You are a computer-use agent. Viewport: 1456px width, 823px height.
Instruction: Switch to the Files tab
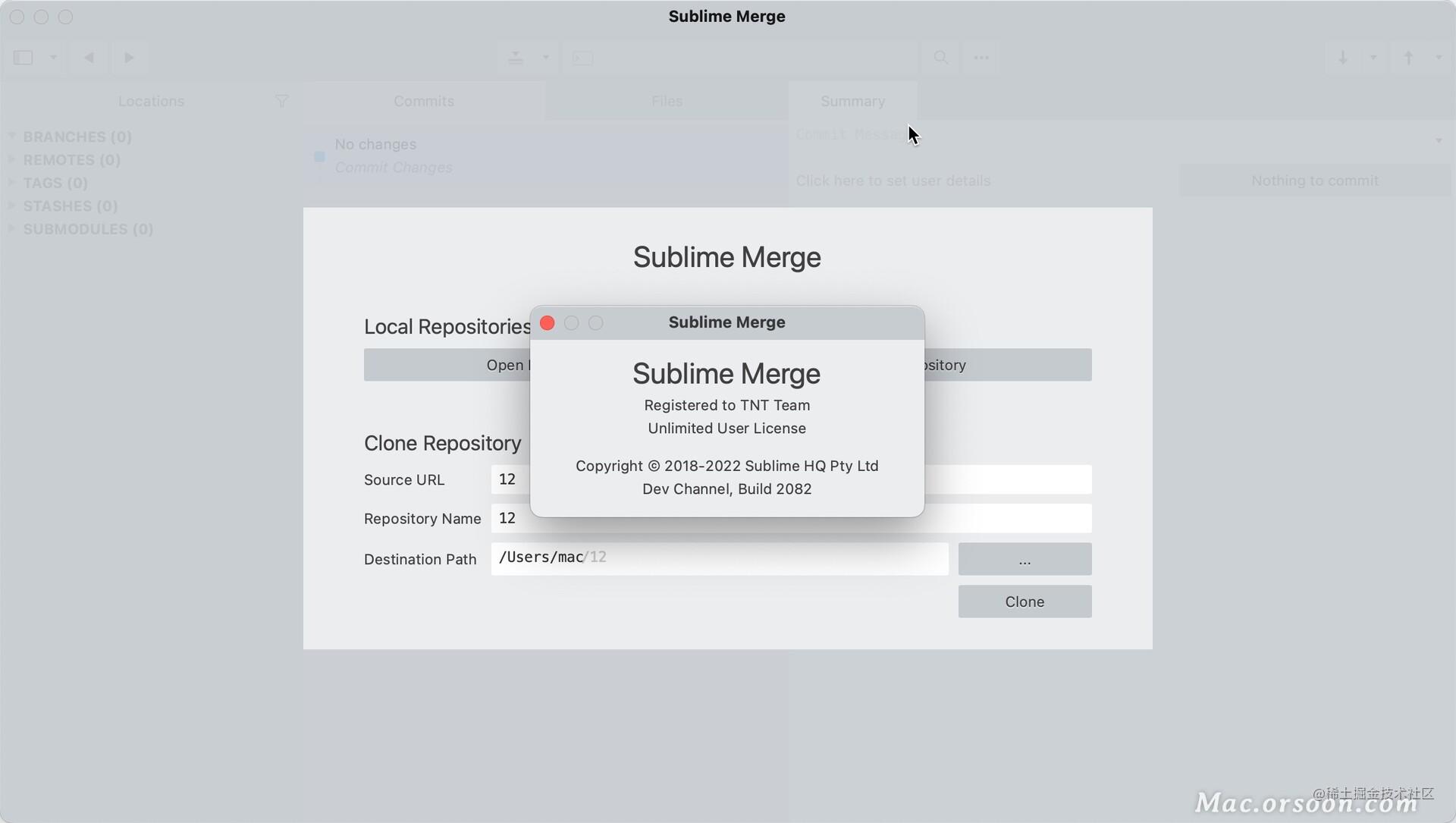(667, 101)
